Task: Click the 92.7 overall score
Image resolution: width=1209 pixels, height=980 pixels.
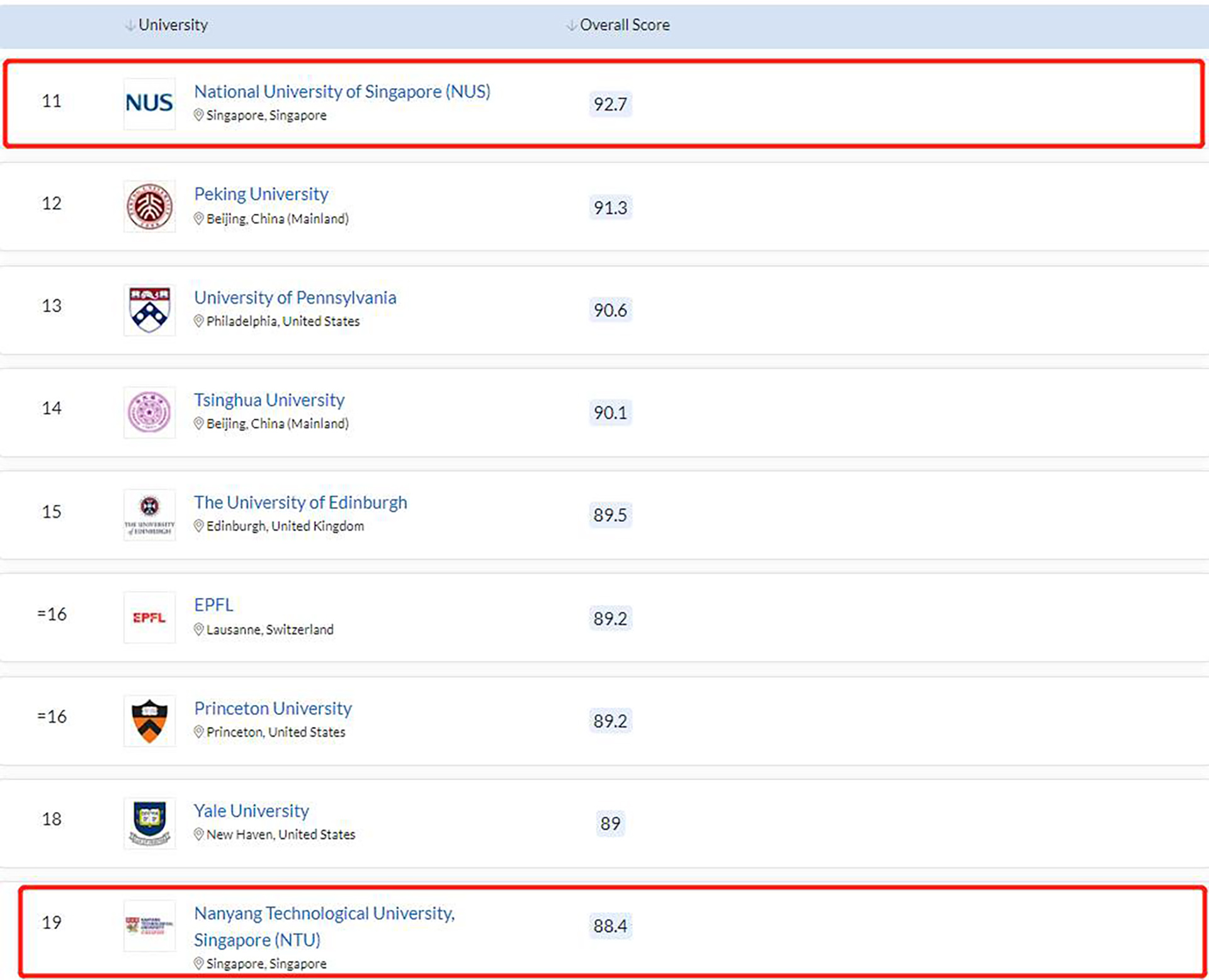Action: [610, 104]
